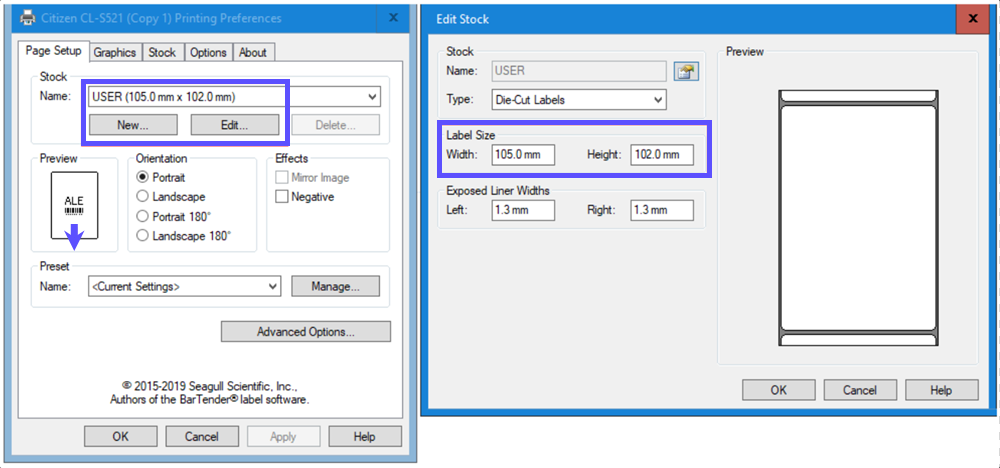Click the stock name picker icon in Edit Stock

click(686, 71)
